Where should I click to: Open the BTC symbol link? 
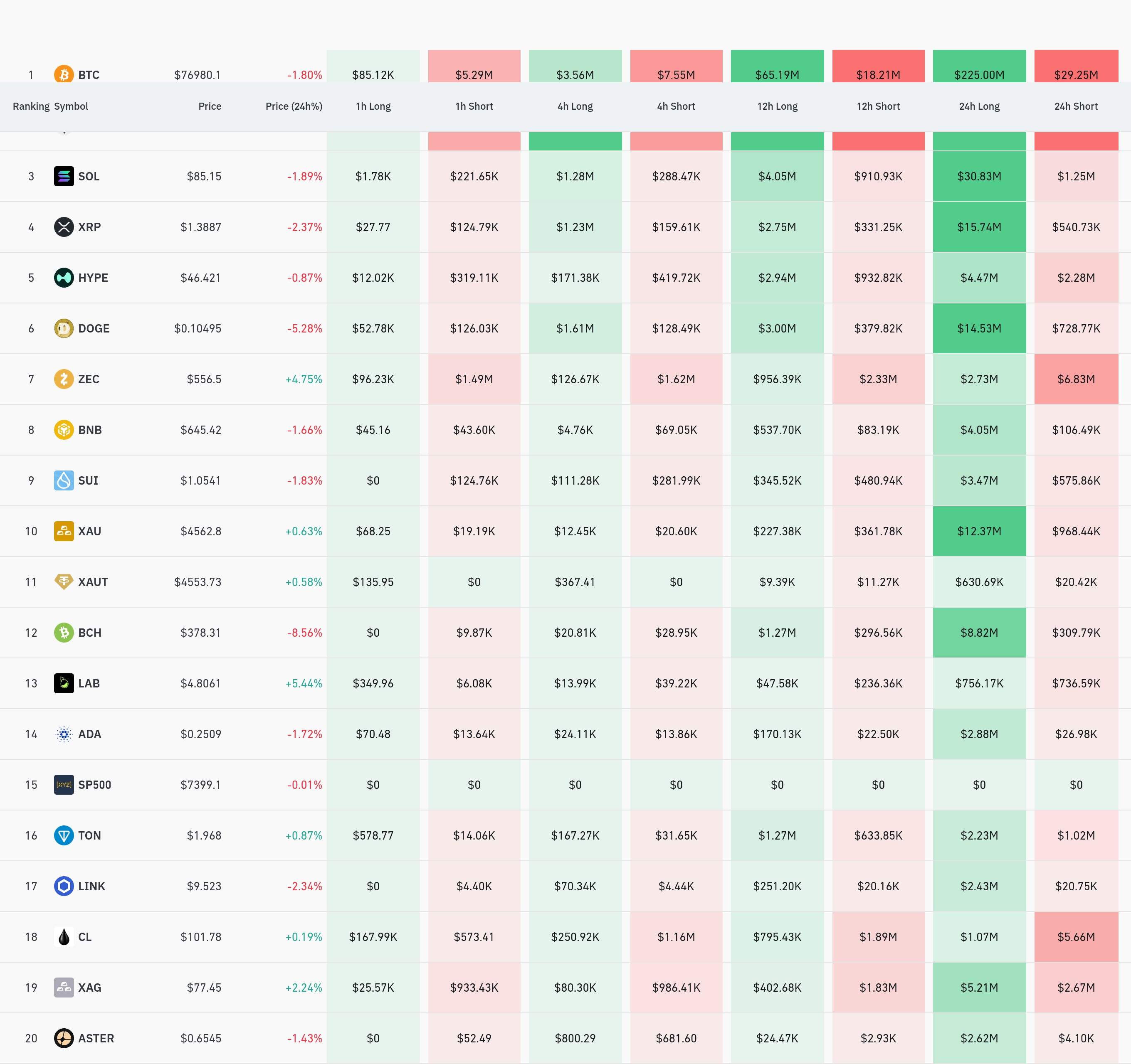click(x=89, y=75)
